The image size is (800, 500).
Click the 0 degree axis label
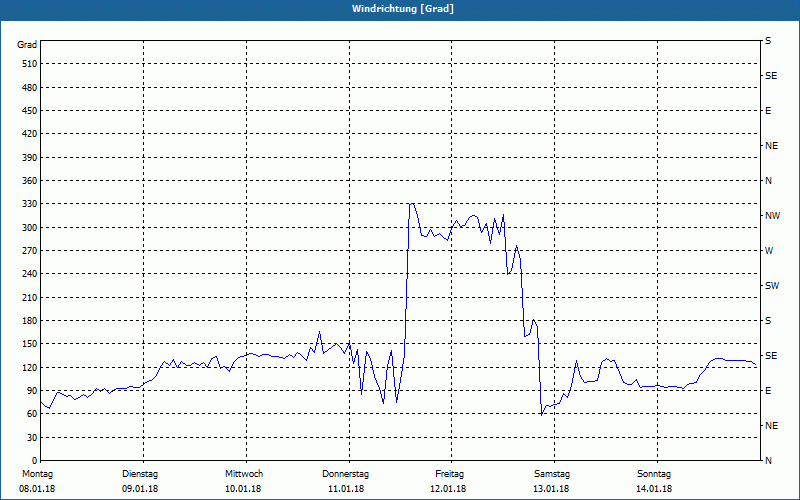point(35,461)
